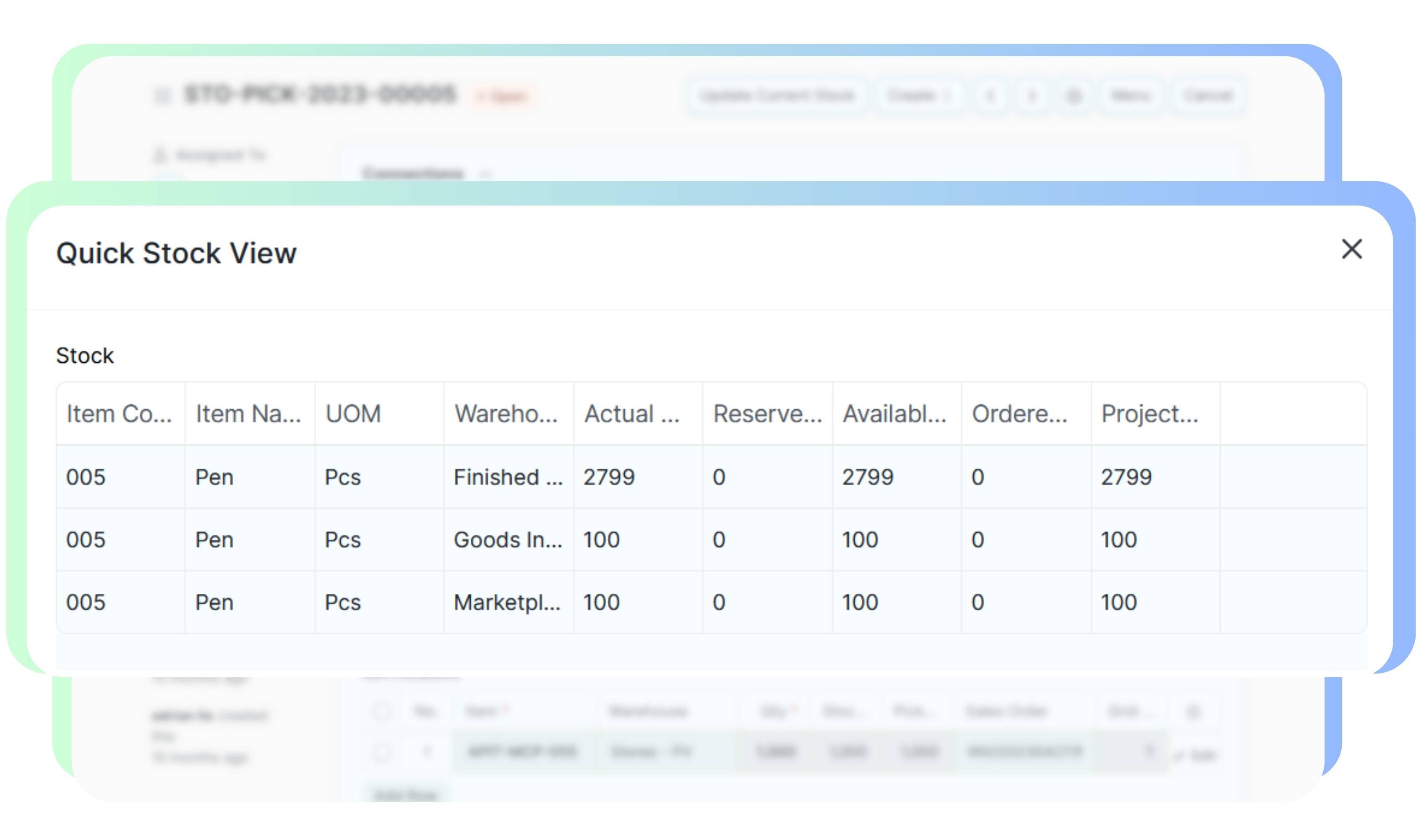Click Pen item name in Goods In row
This screenshot has width=1416, height=840.
(x=214, y=540)
